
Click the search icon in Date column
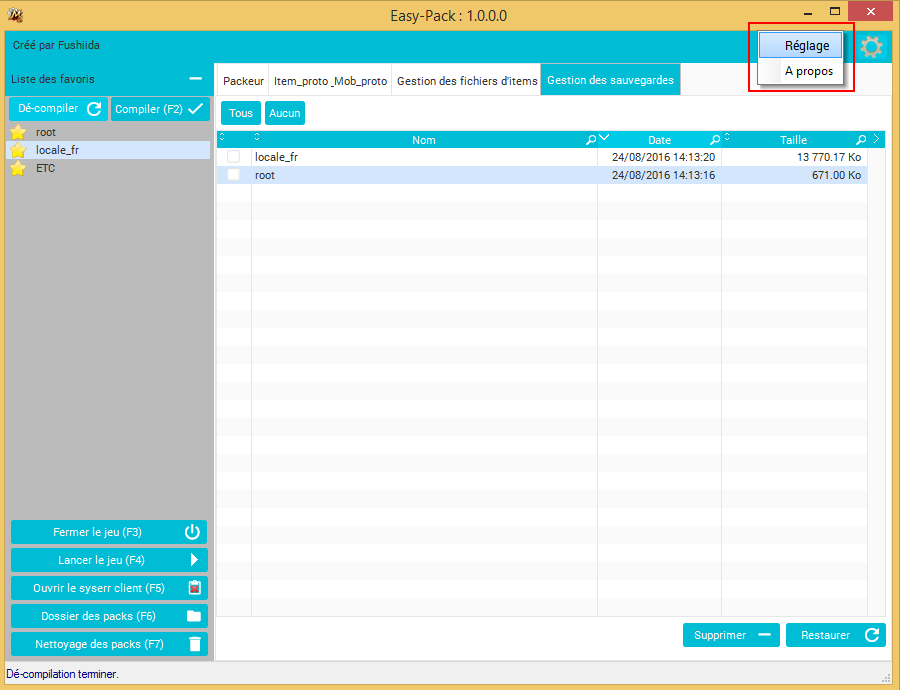[x=715, y=139]
